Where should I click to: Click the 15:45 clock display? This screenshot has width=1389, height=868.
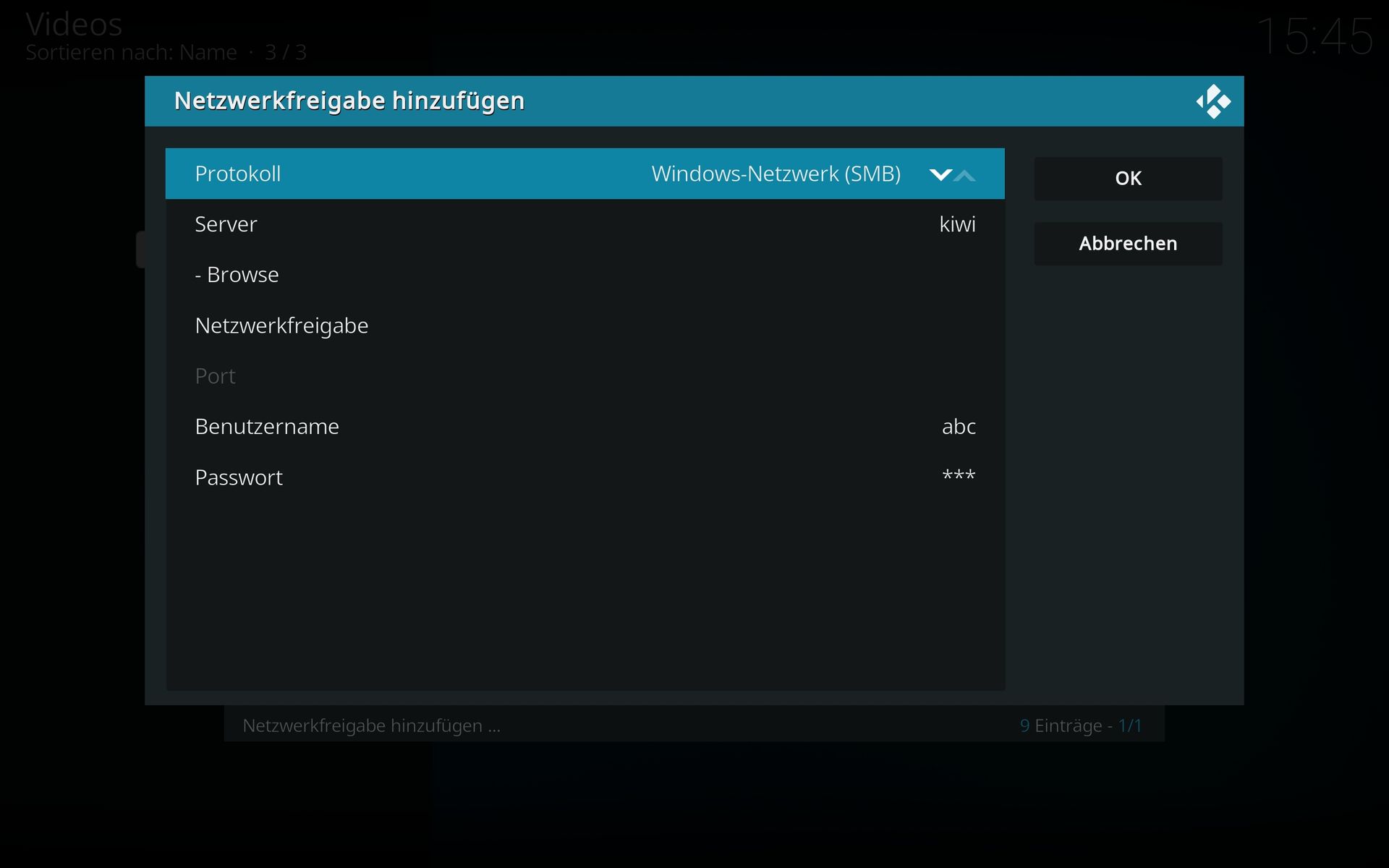coord(1314,36)
